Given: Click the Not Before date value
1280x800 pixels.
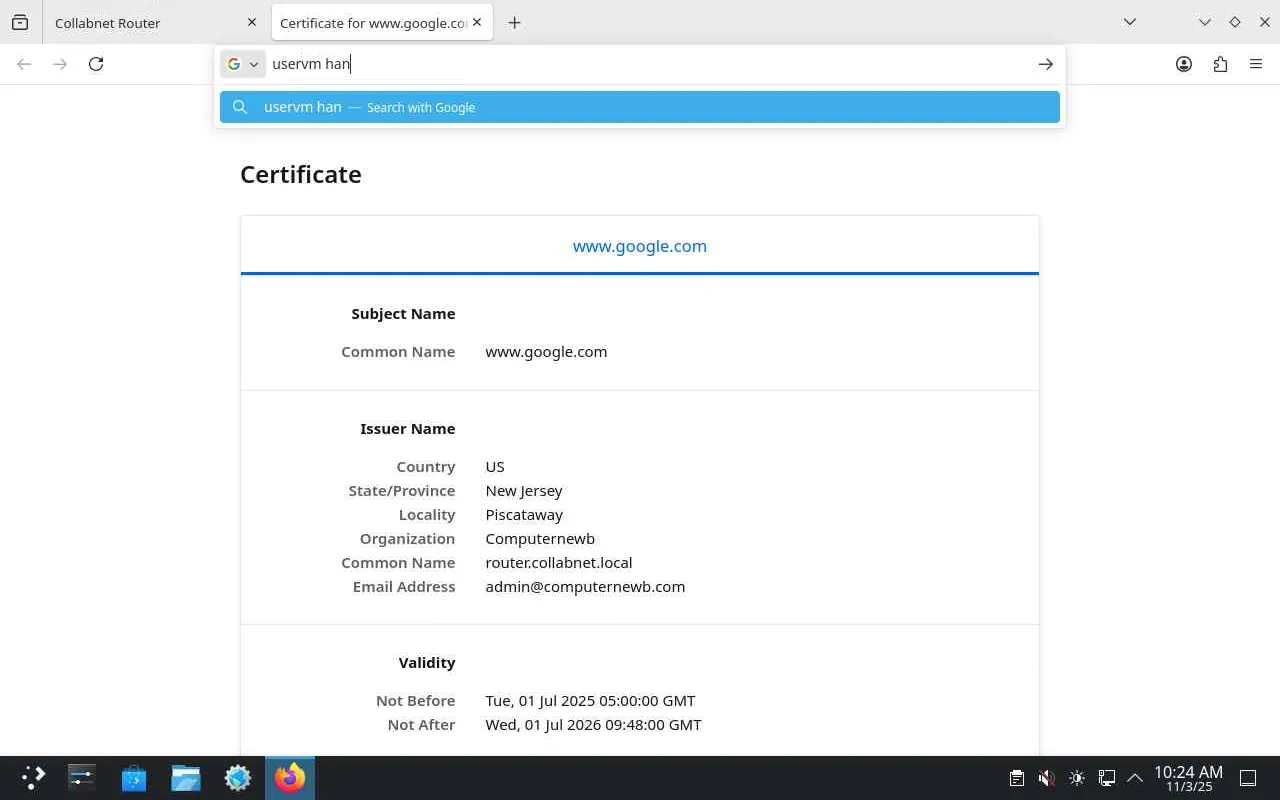Looking at the screenshot, I should click(x=590, y=700).
